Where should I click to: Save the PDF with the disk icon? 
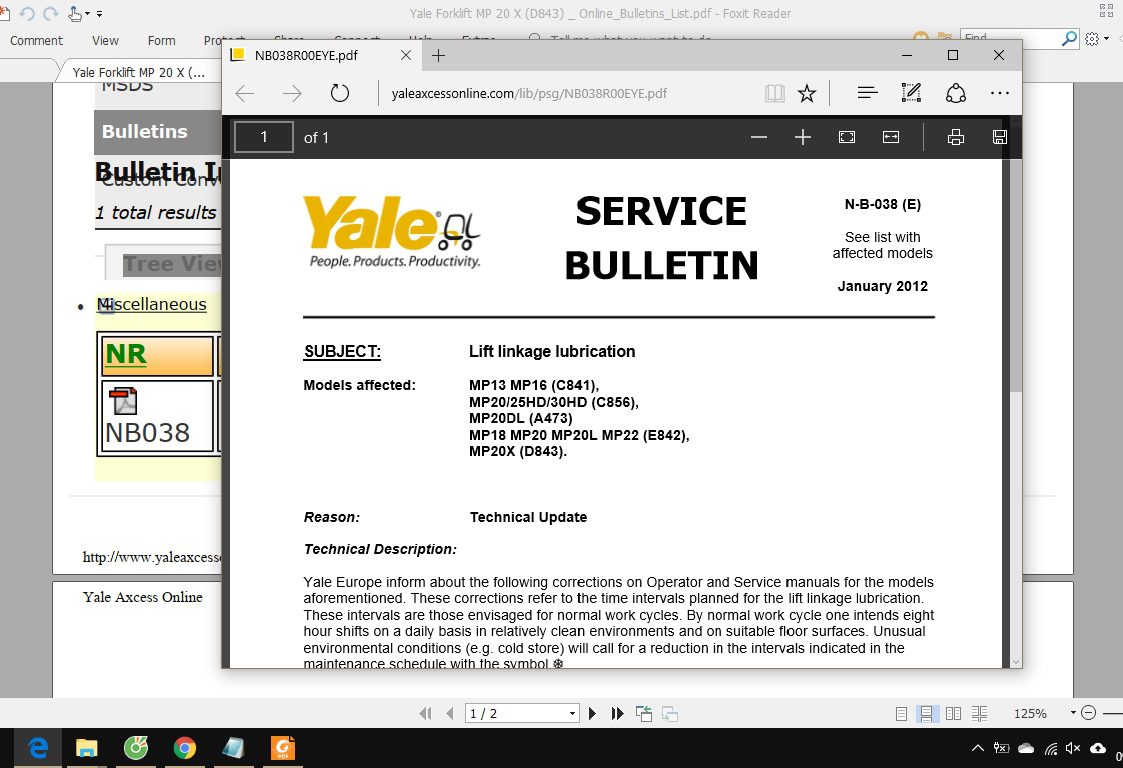(1000, 137)
